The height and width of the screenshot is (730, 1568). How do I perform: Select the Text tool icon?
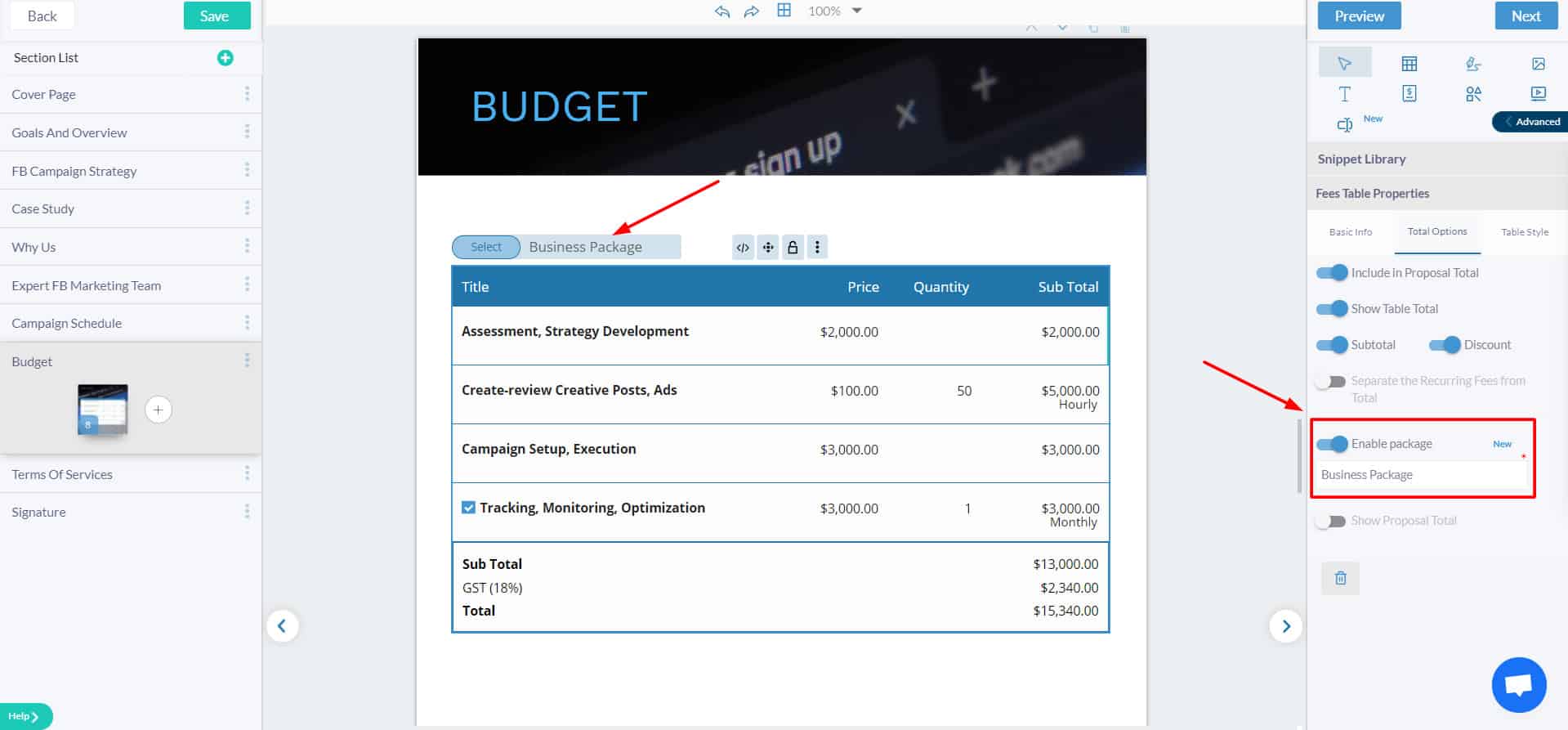click(x=1344, y=94)
